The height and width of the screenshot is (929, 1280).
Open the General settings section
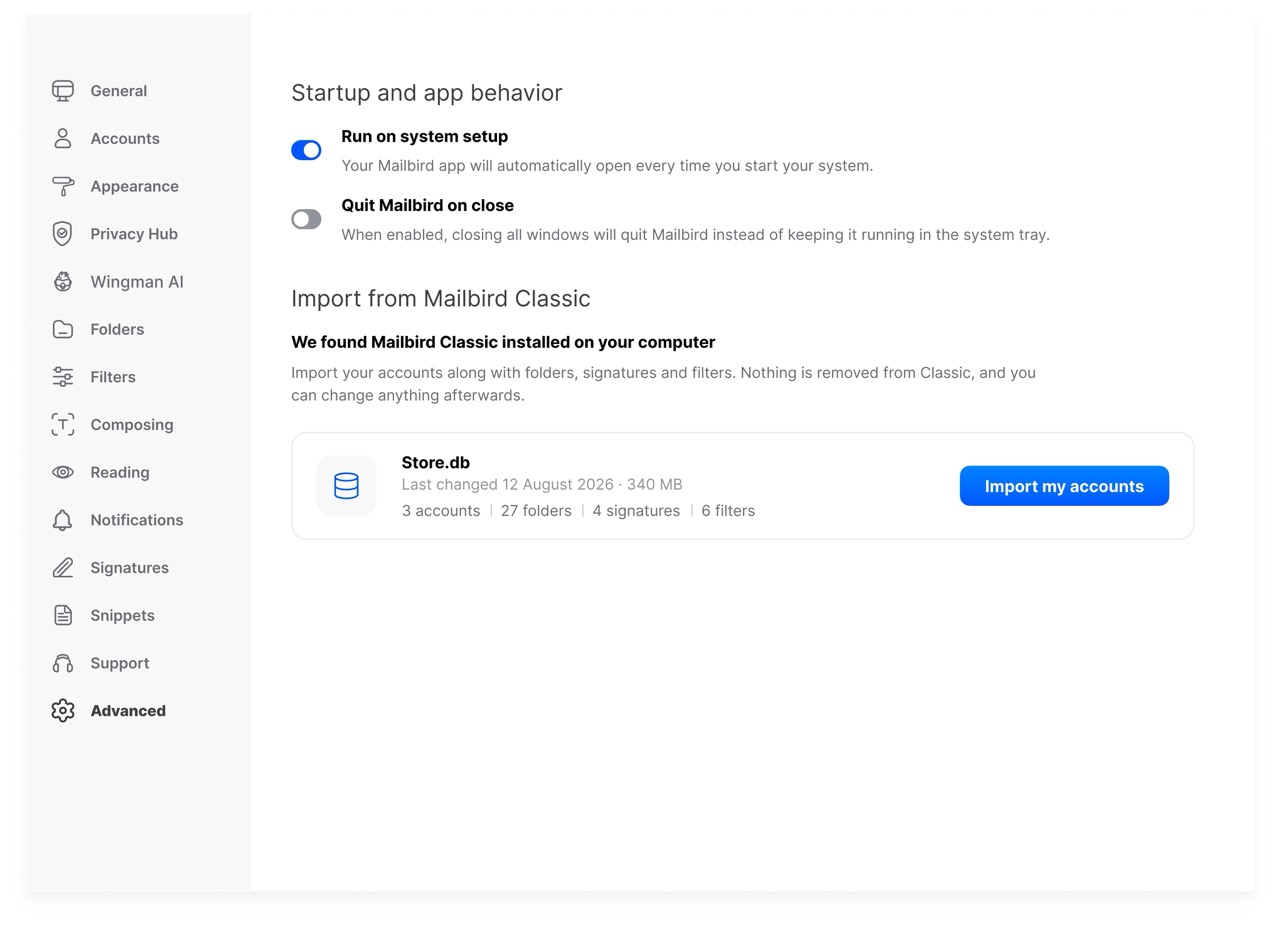118,91
